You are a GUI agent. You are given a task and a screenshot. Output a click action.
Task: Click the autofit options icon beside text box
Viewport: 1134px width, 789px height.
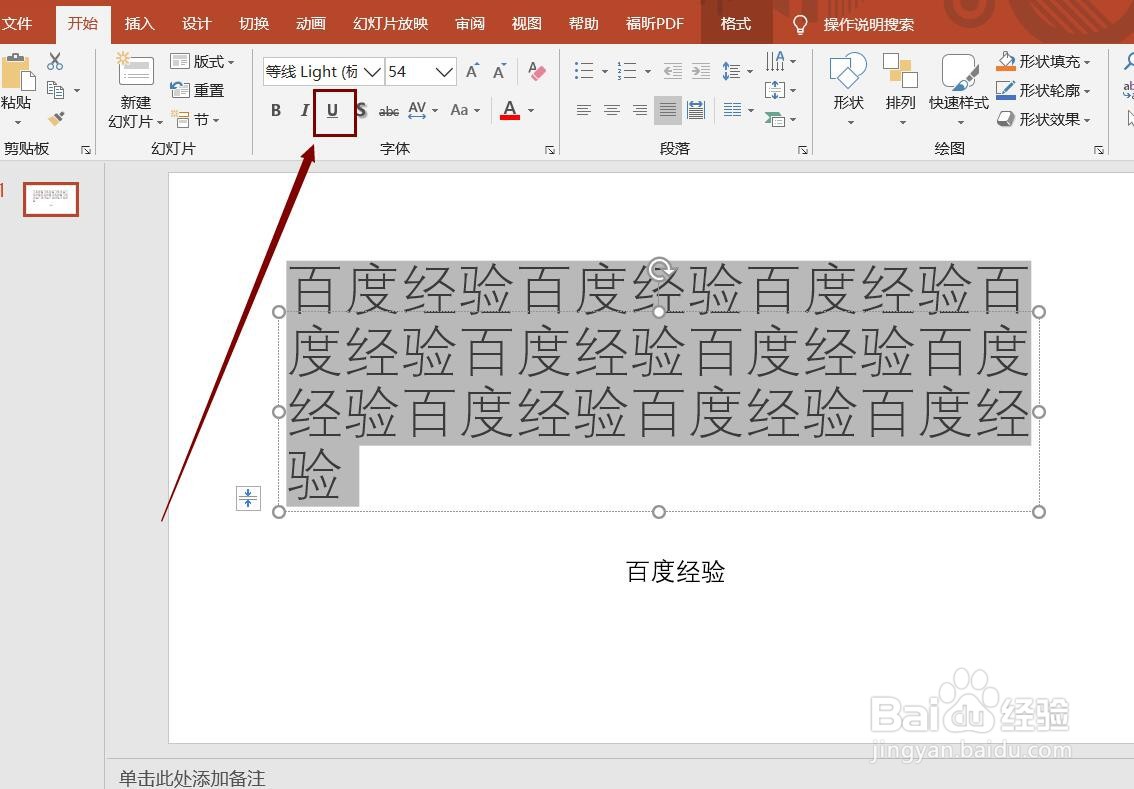248,498
